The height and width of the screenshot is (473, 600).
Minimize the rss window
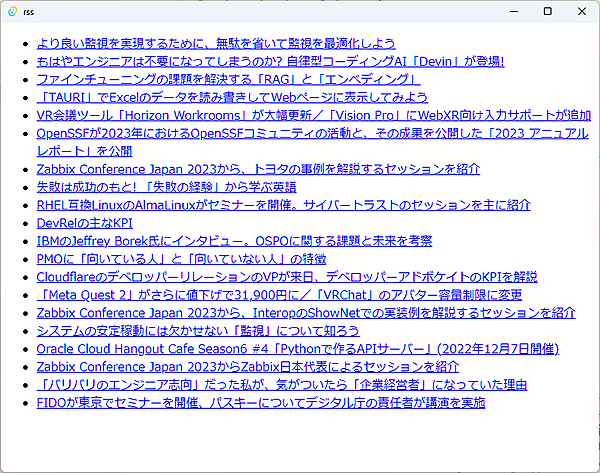click(514, 11)
